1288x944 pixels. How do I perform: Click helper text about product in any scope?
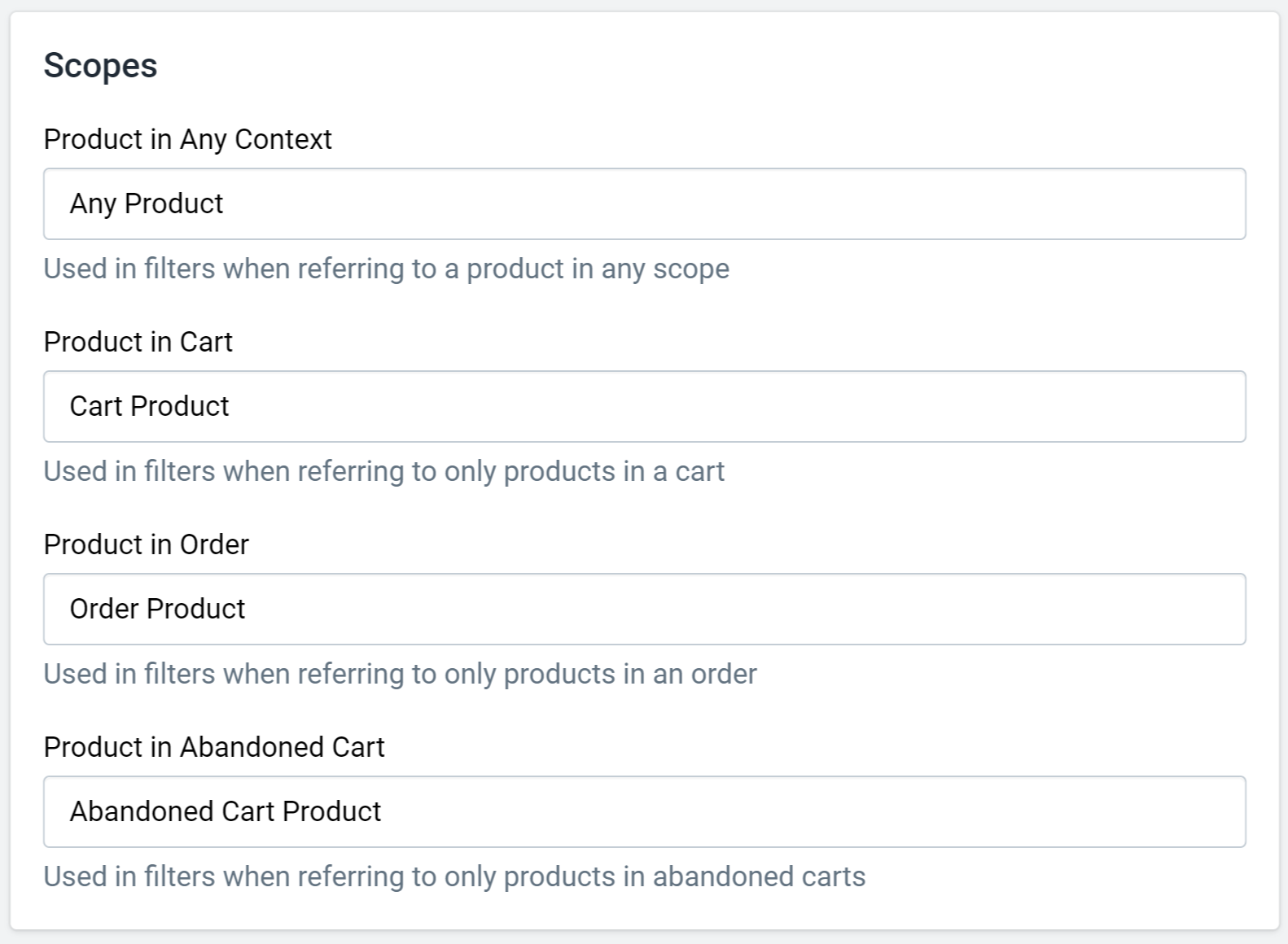coord(387,269)
